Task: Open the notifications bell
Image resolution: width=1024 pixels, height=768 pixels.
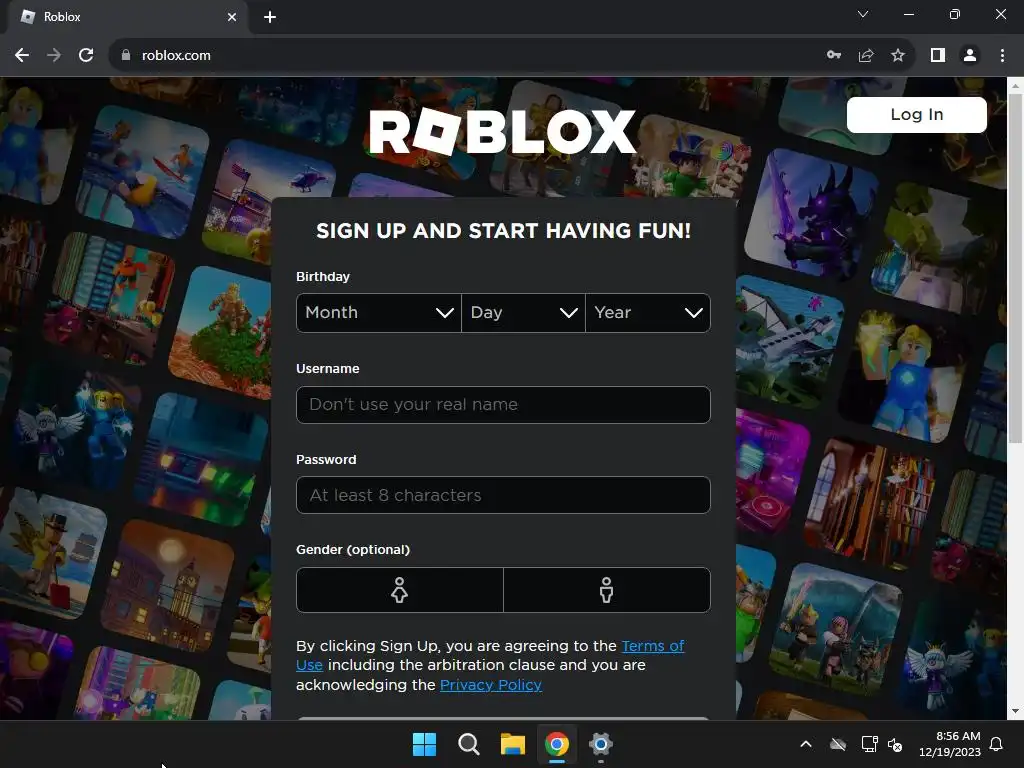Action: click(x=997, y=744)
